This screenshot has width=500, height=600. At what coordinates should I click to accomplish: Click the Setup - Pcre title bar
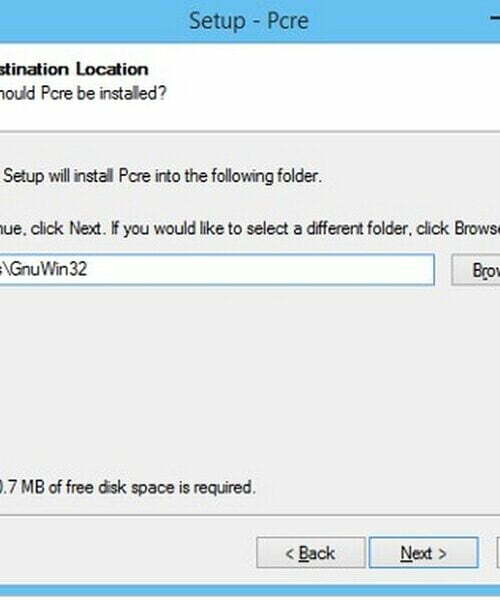pyautogui.click(x=249, y=21)
